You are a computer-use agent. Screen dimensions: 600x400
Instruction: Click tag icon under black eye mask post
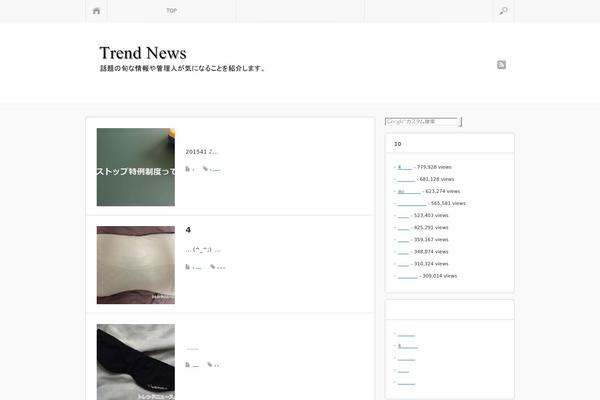pyautogui.click(x=210, y=365)
